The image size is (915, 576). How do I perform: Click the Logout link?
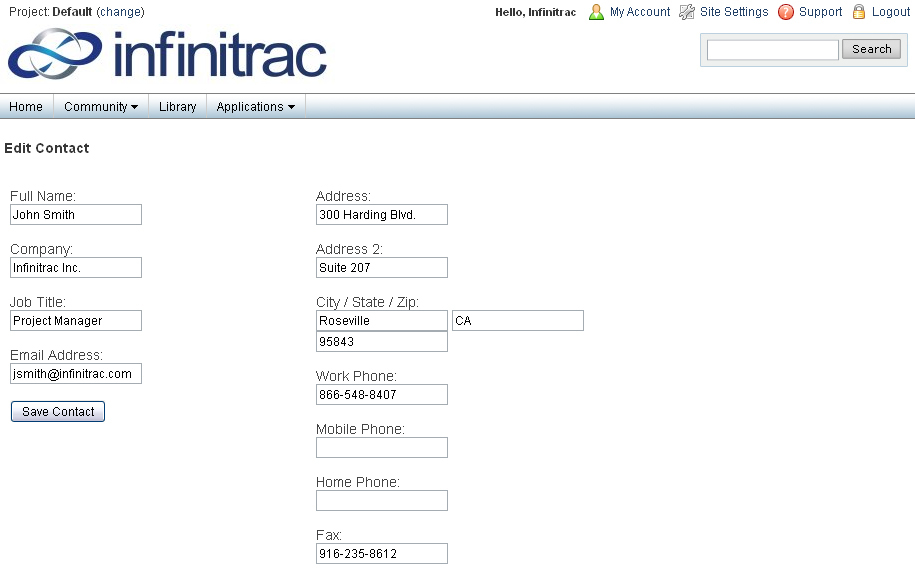(x=890, y=12)
